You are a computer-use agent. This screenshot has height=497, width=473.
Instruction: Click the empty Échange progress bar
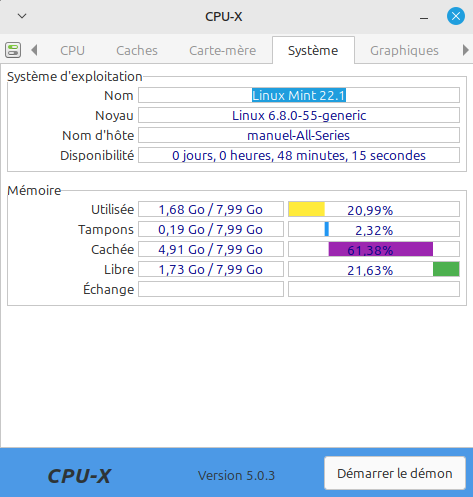pyautogui.click(x=374, y=289)
